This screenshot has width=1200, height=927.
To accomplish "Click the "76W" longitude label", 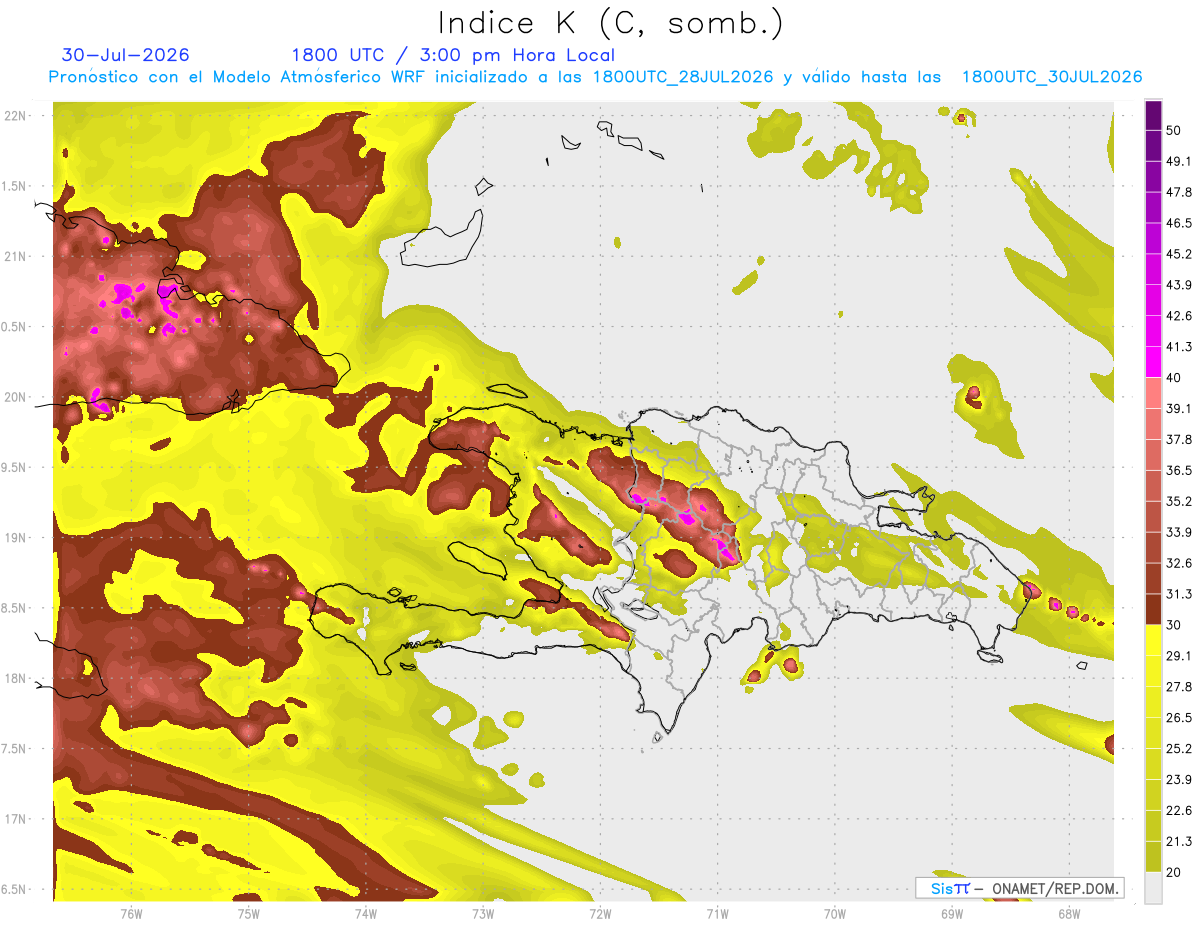I will point(131,913).
